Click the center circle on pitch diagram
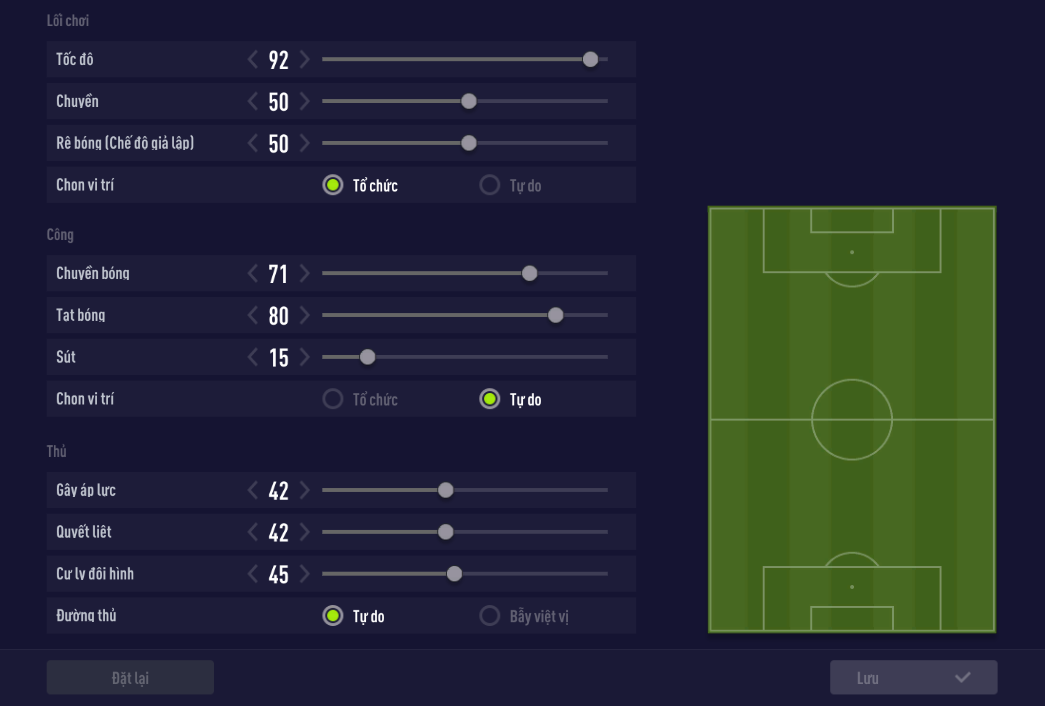Screen dimensions: 1045x706 852,420
